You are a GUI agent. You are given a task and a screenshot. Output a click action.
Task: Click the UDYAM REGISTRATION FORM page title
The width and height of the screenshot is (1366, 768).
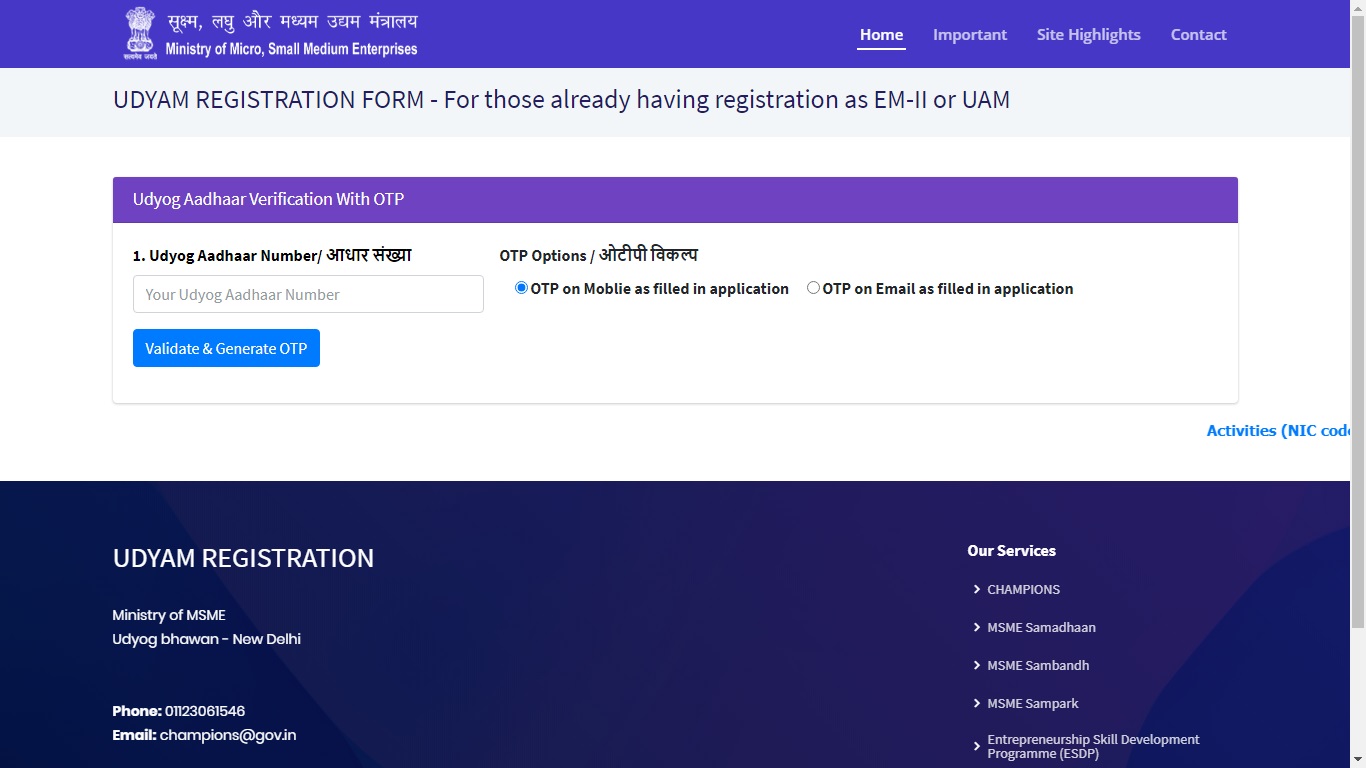point(561,100)
